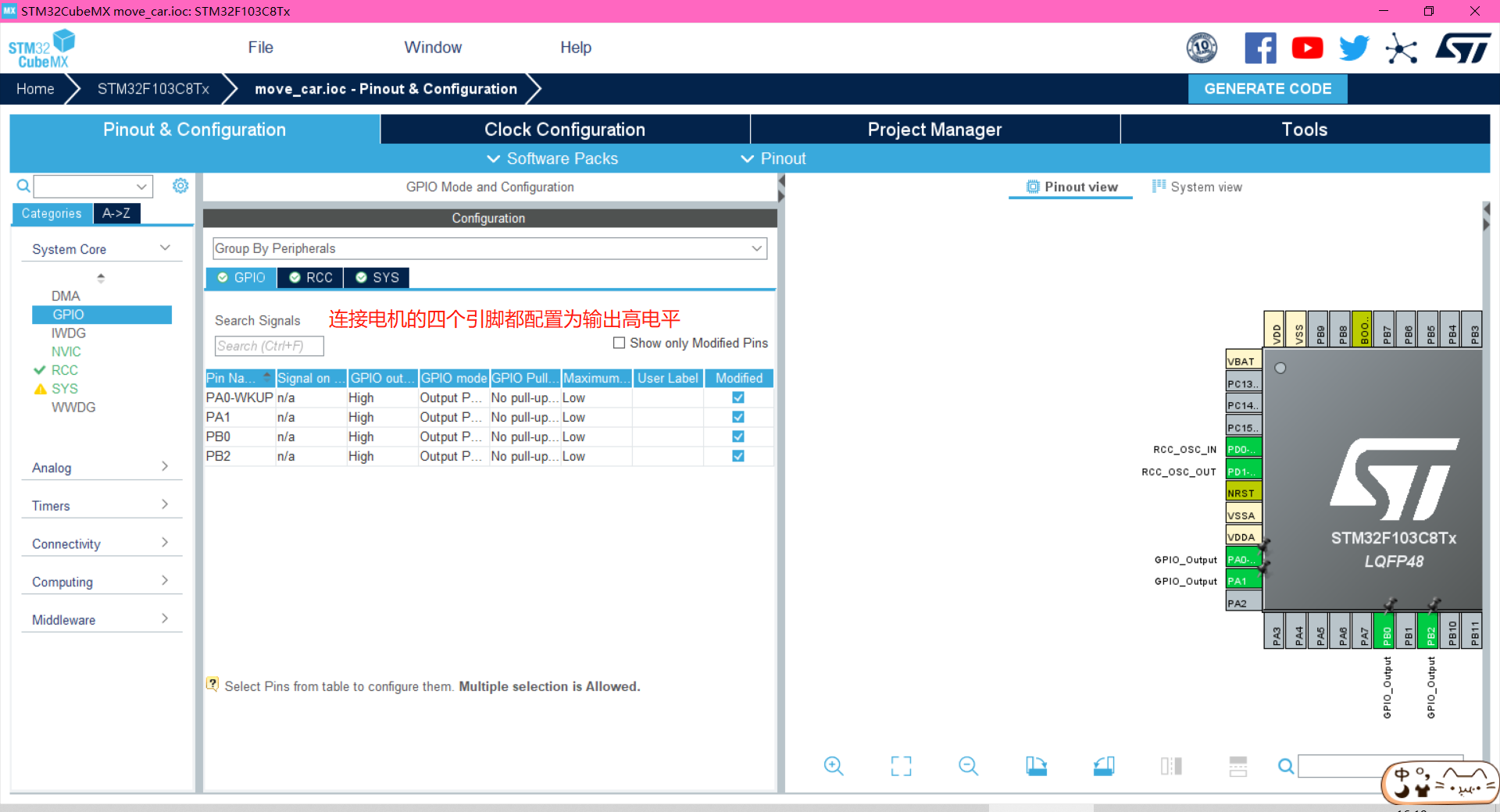Select the RCC configuration tab
This screenshot has height=812, width=1500.
pos(311,278)
